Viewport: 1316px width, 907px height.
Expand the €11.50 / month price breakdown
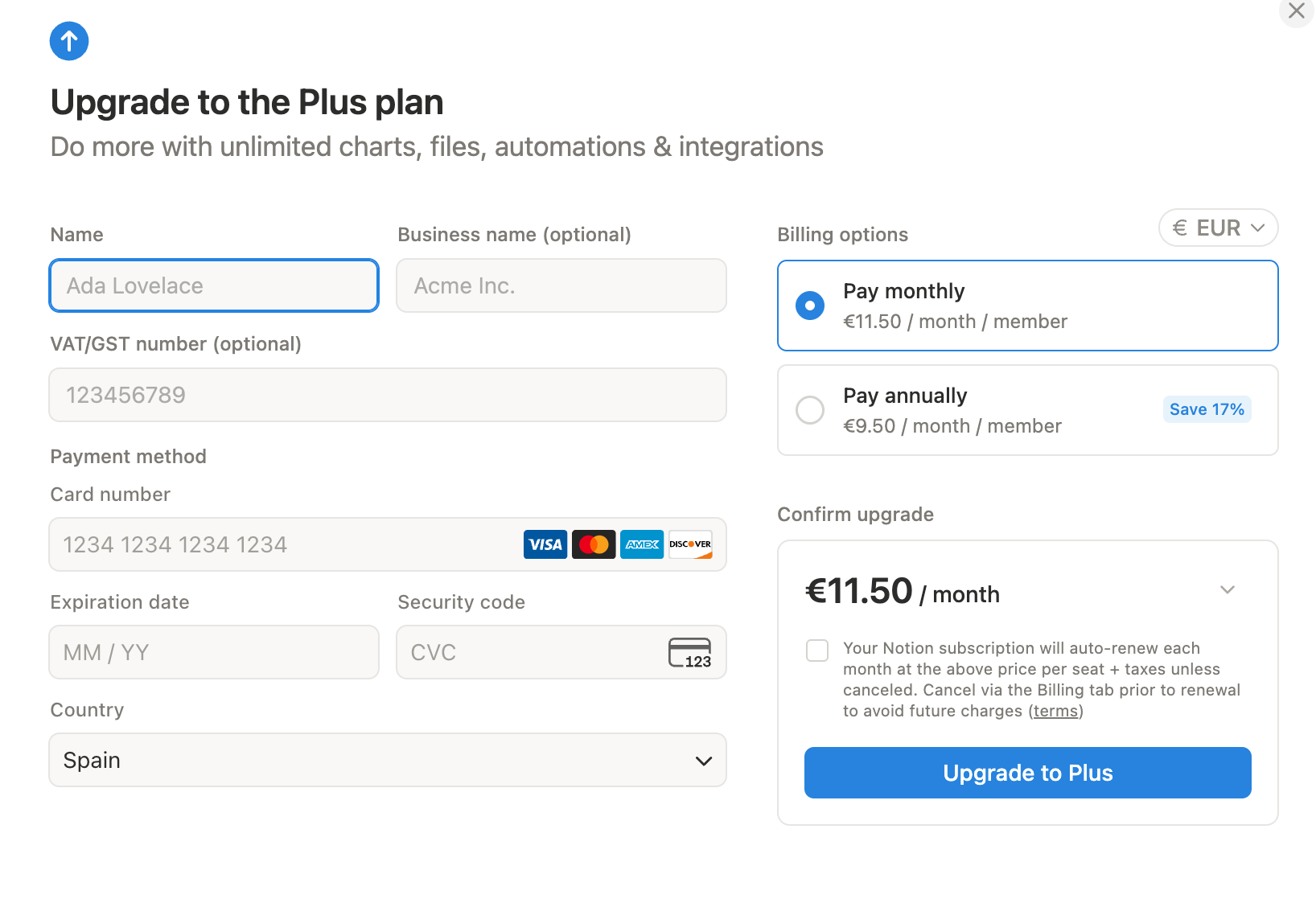pos(1228,590)
